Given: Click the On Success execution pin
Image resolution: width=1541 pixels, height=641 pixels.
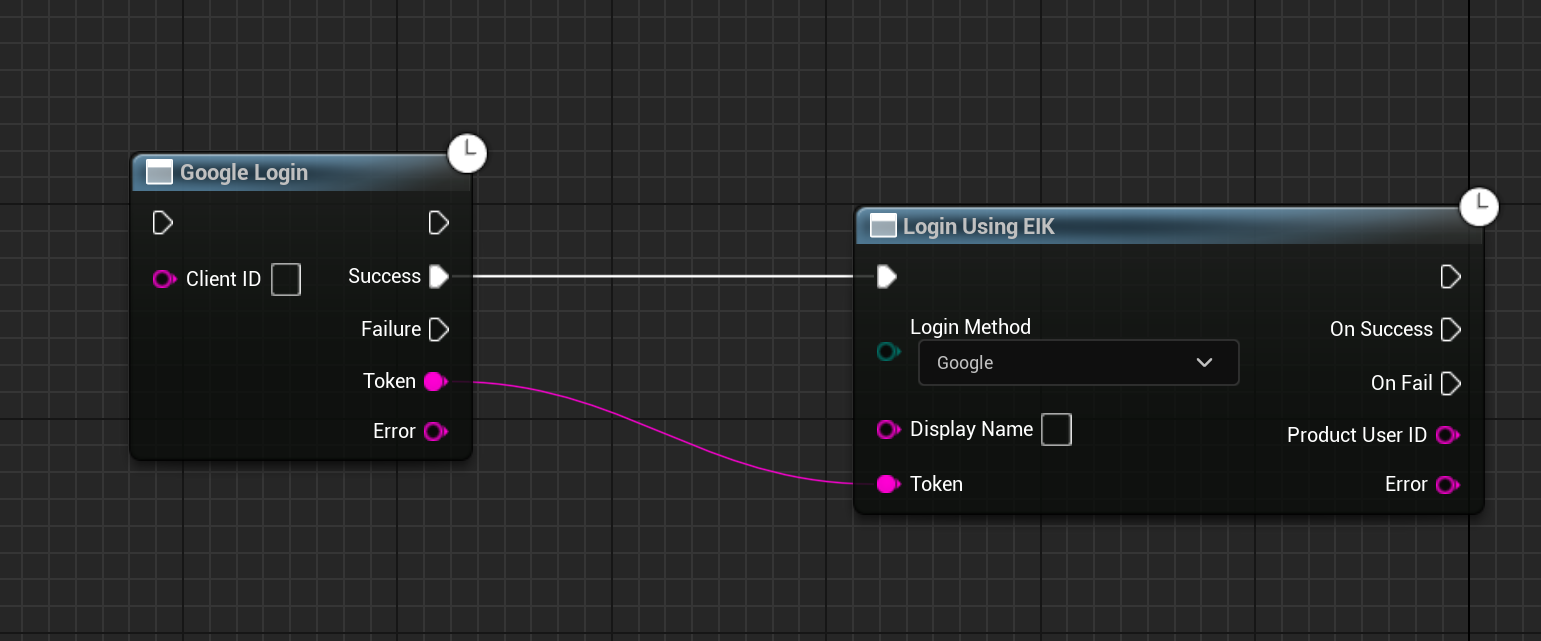Looking at the screenshot, I should point(1450,329).
